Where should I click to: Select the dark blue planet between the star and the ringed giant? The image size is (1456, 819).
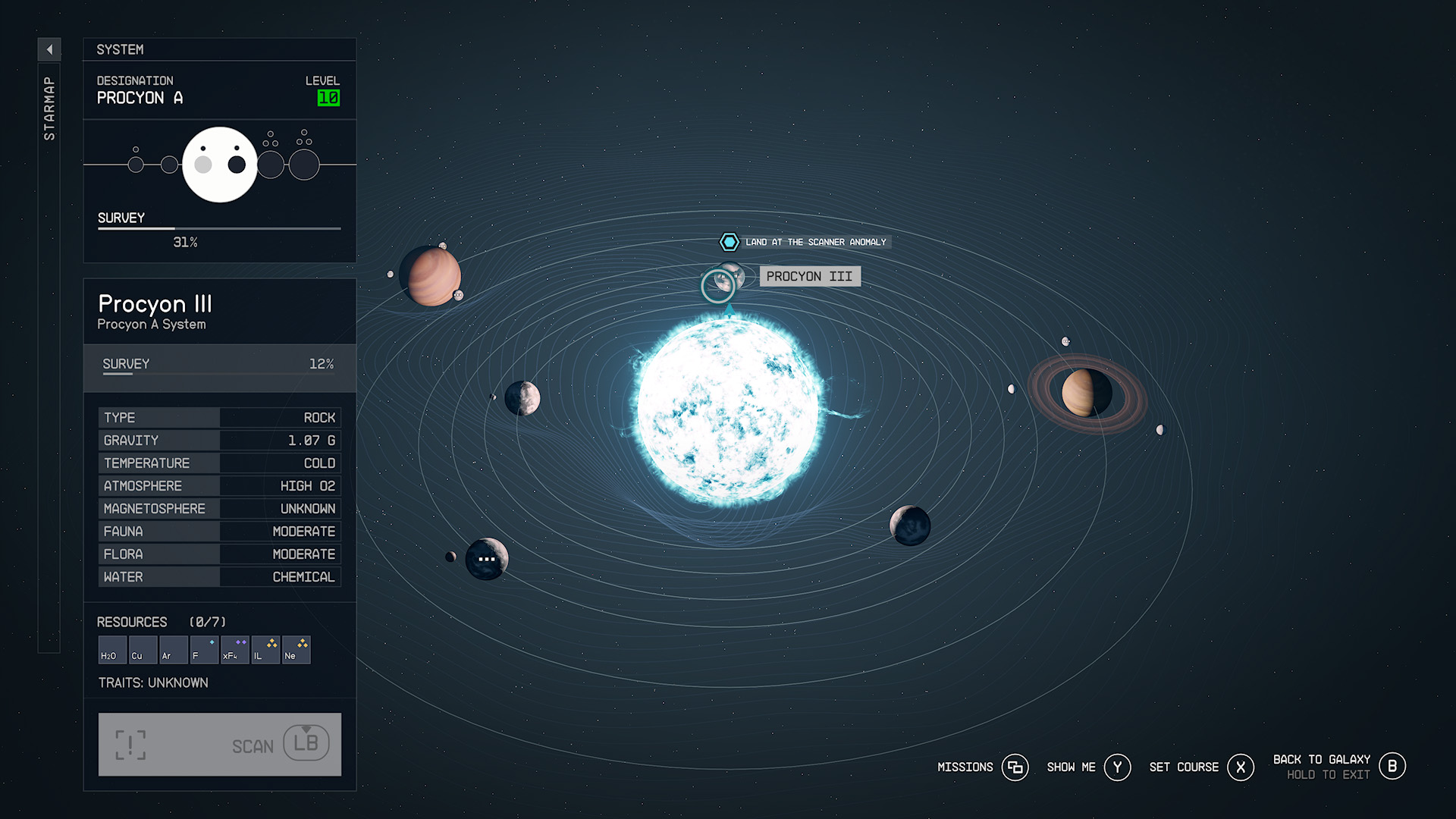tap(910, 526)
